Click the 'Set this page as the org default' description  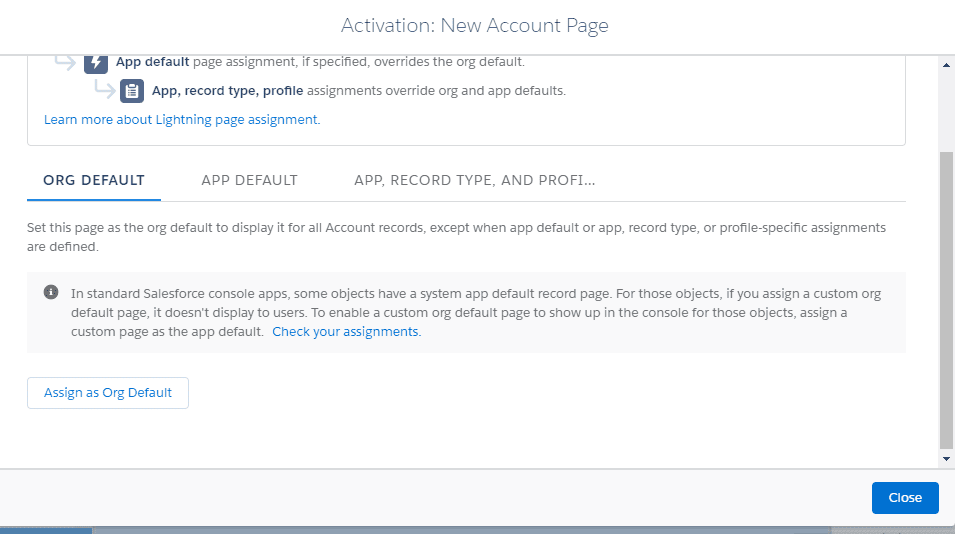[456, 237]
